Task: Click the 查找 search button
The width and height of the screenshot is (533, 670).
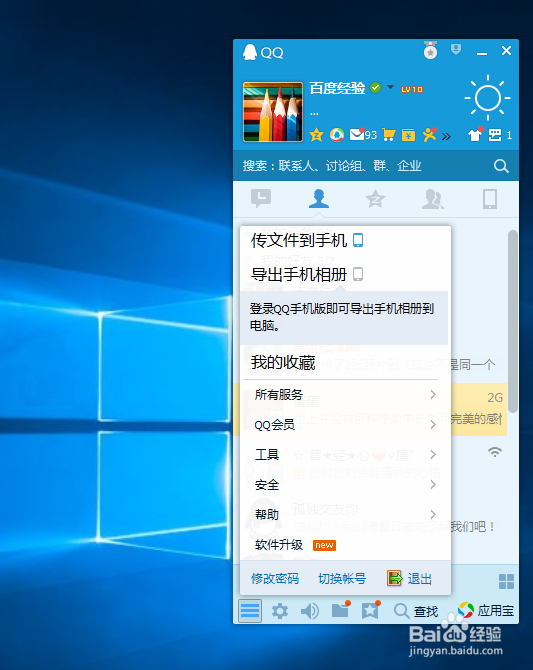Action: coord(416,611)
